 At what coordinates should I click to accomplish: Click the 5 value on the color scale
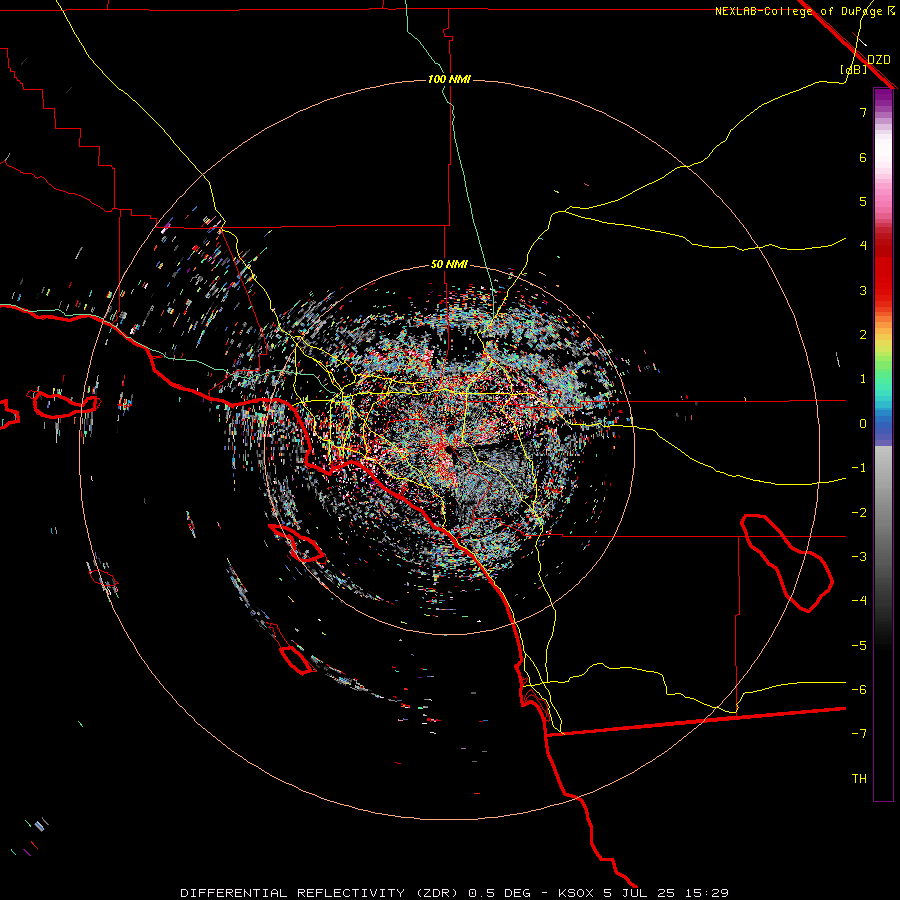(863, 201)
